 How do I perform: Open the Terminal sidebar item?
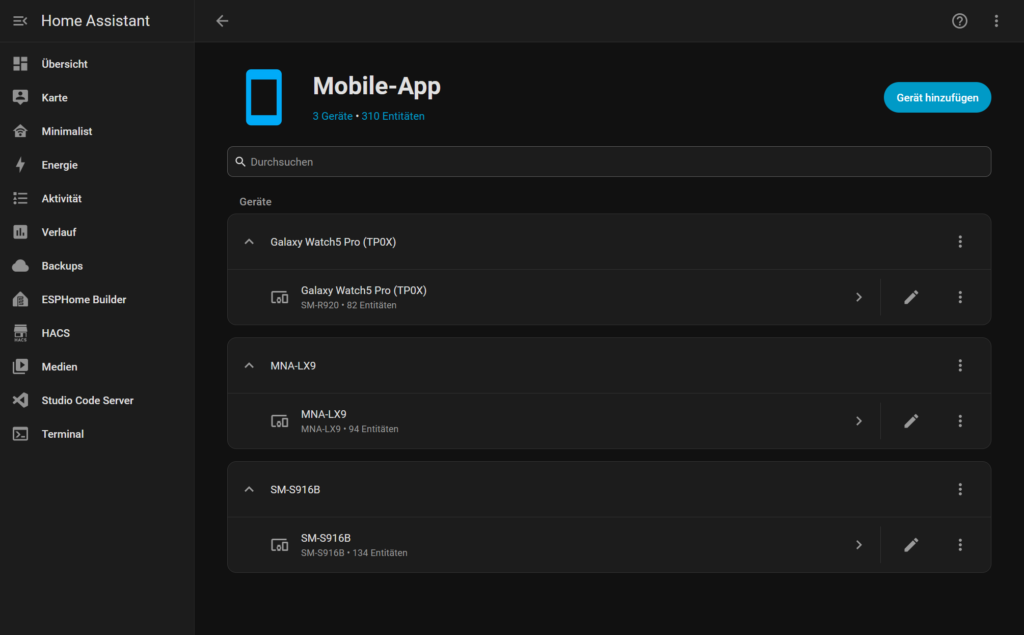pyautogui.click(x=97, y=434)
